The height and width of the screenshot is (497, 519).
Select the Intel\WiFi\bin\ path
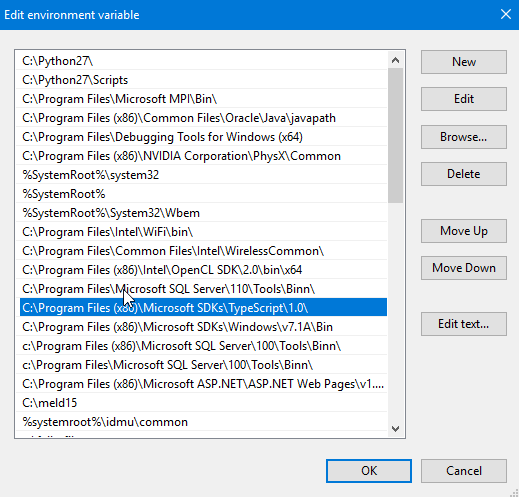coord(203,232)
